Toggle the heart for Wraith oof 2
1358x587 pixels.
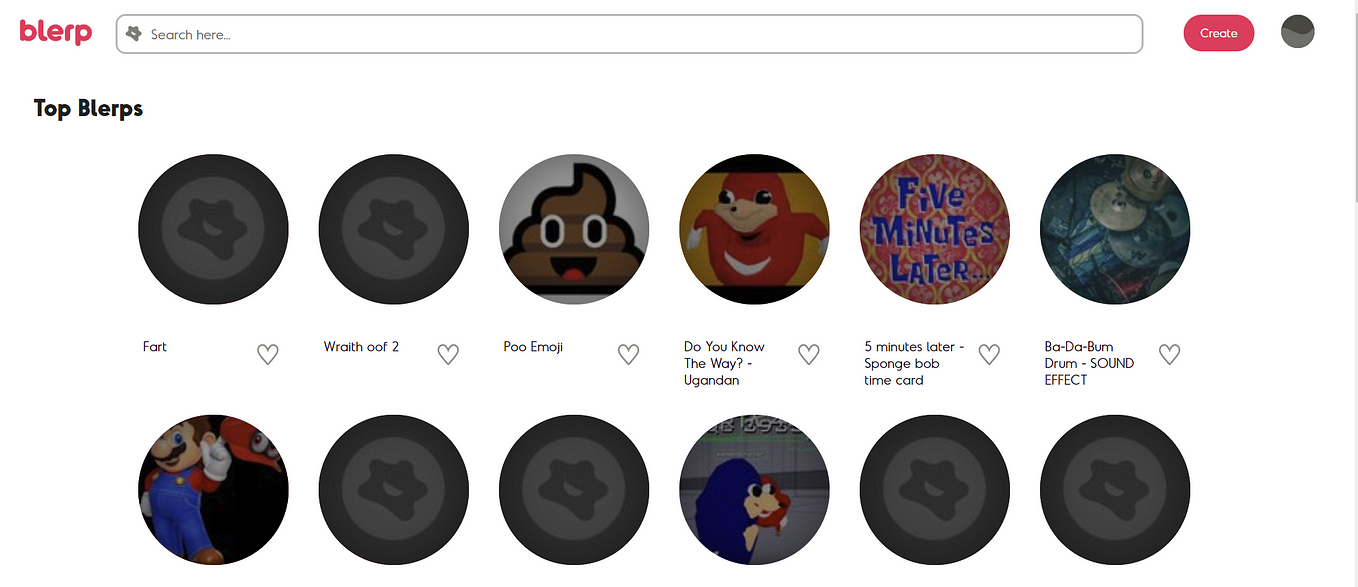[x=448, y=354]
